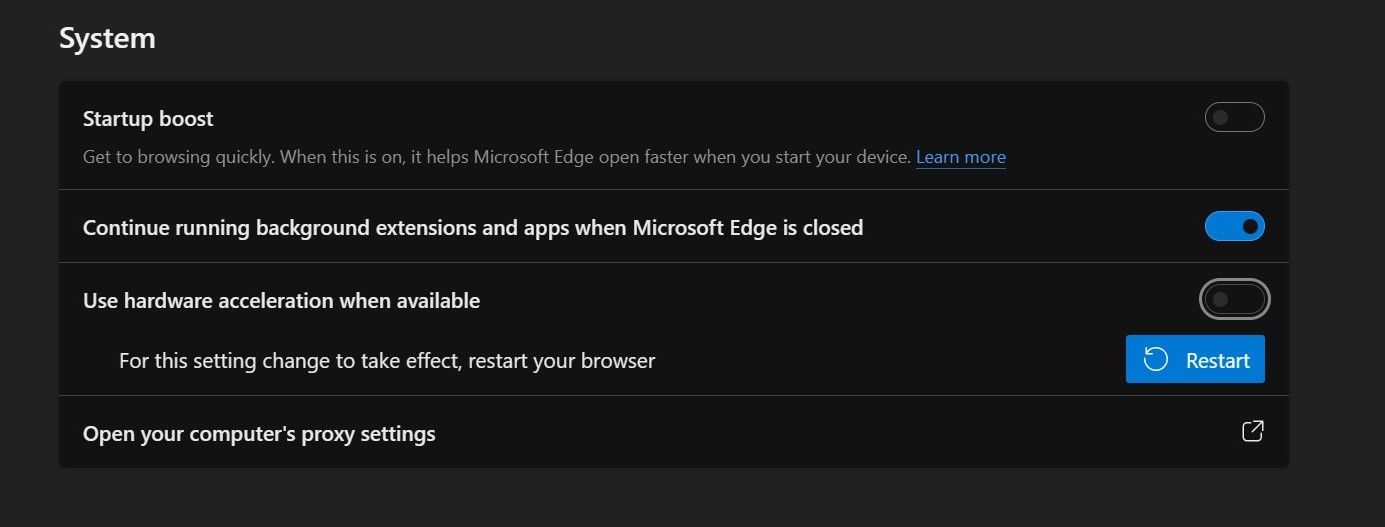Click the Use hardware acceleration label
The image size is (1385, 527).
click(x=281, y=301)
